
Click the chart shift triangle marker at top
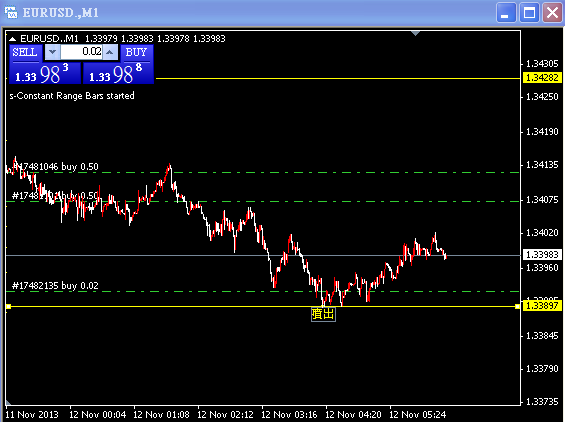415,34
